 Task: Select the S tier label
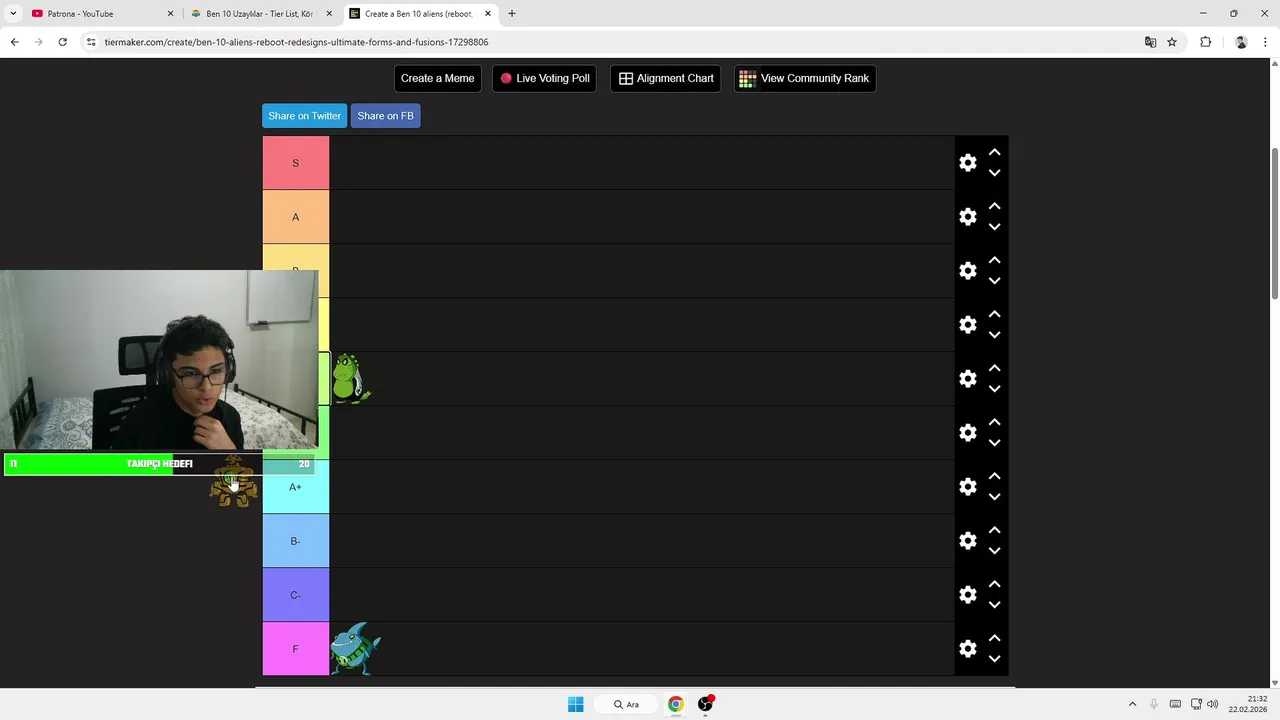point(295,163)
